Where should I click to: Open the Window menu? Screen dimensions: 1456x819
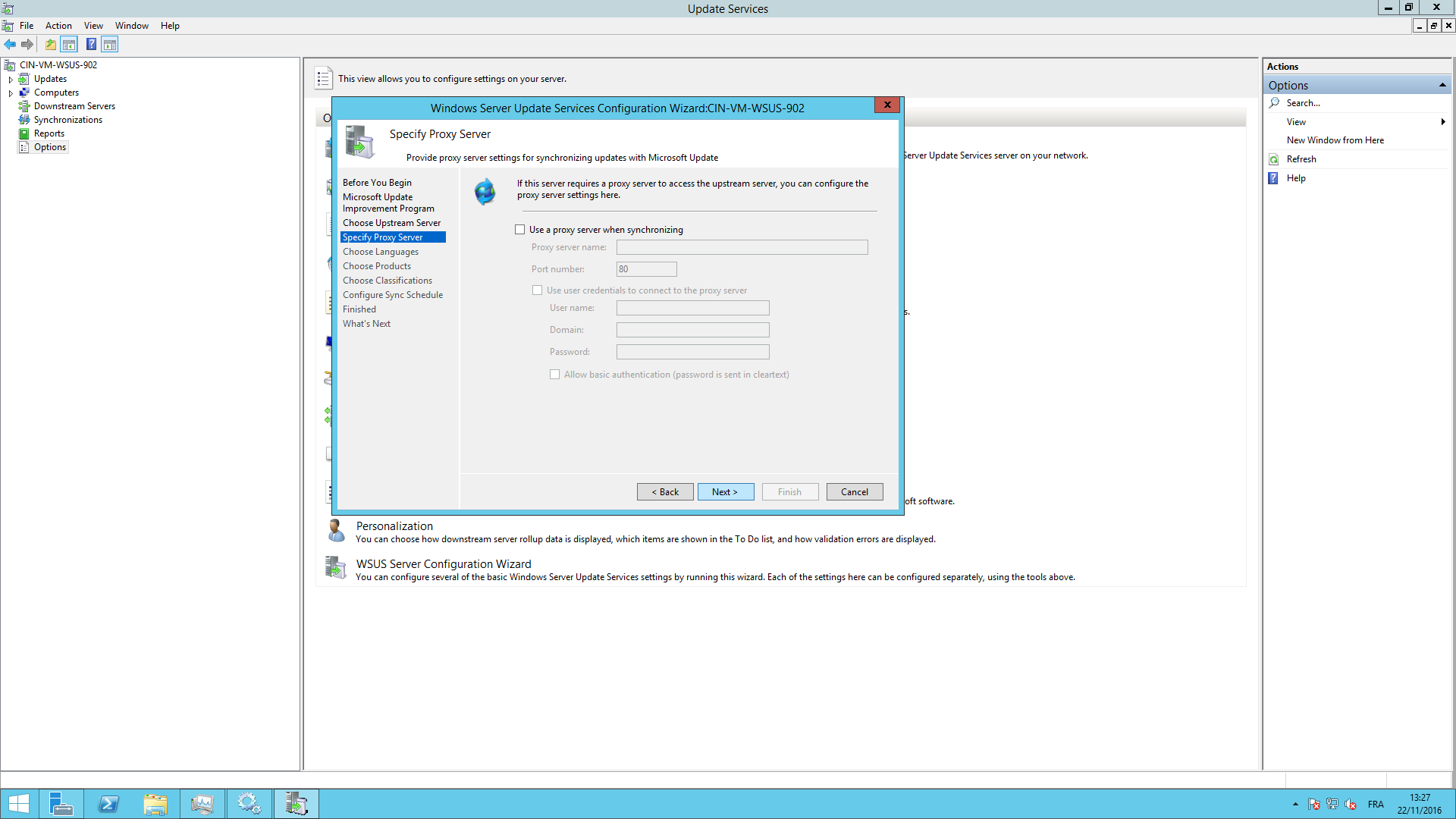pyautogui.click(x=132, y=26)
